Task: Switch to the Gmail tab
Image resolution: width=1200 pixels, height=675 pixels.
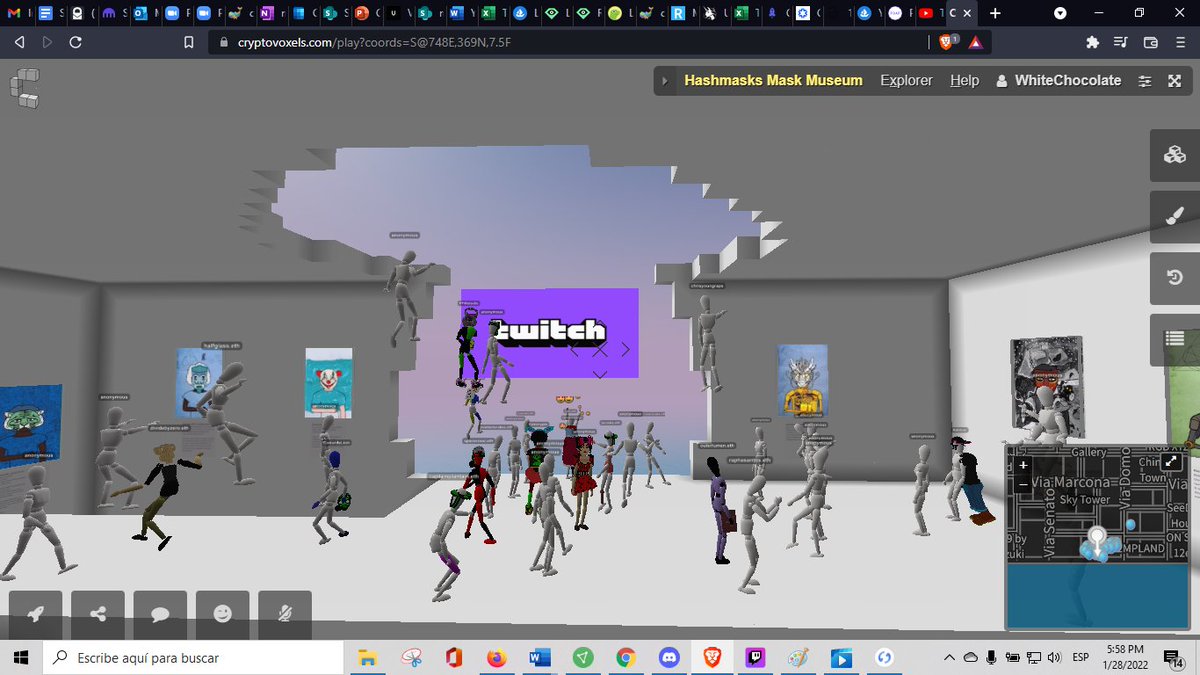Action: click(x=13, y=13)
